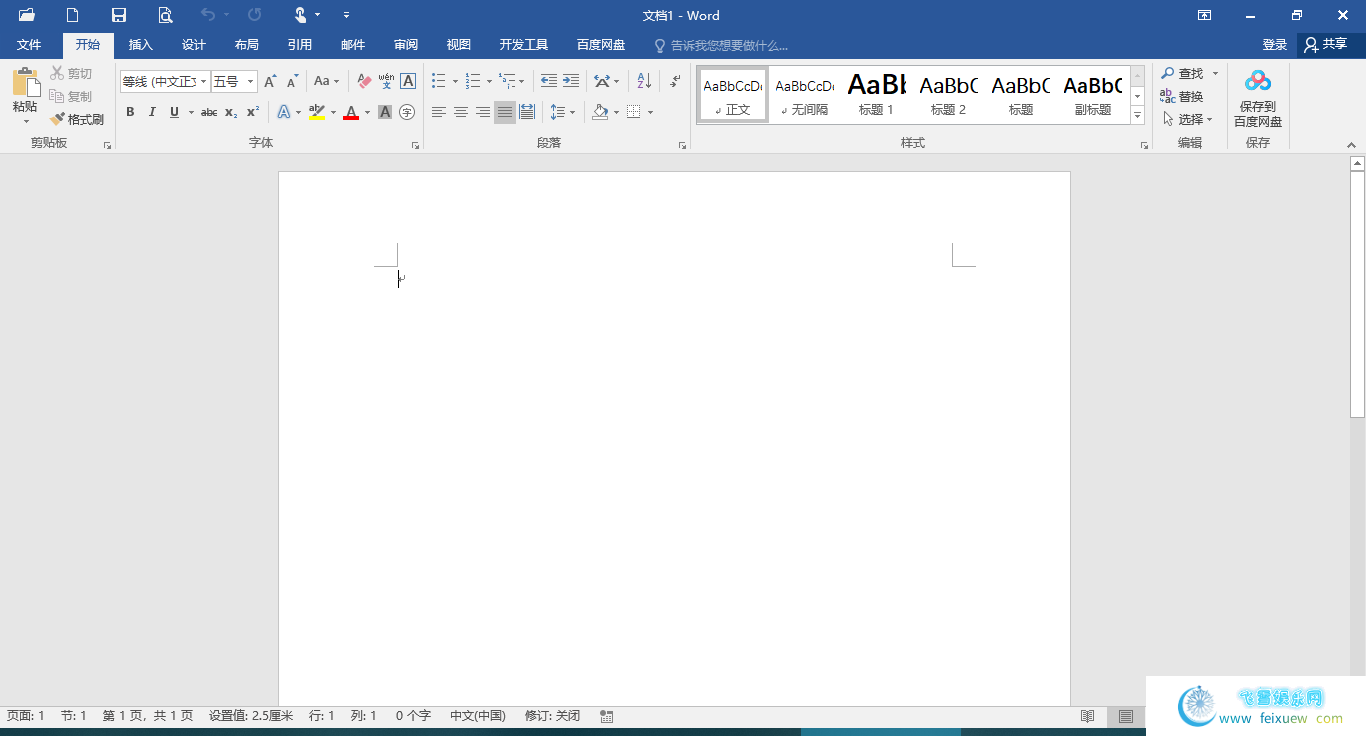
Task: Click the touch/mouse mode hand icon
Action: [x=300, y=15]
